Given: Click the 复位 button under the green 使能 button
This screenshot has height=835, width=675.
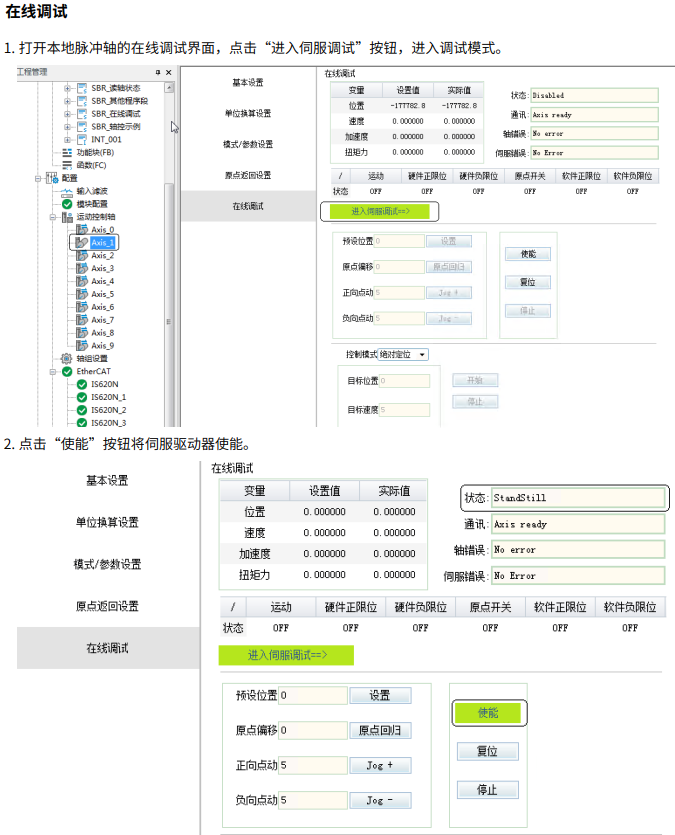Looking at the screenshot, I should coord(488,751).
